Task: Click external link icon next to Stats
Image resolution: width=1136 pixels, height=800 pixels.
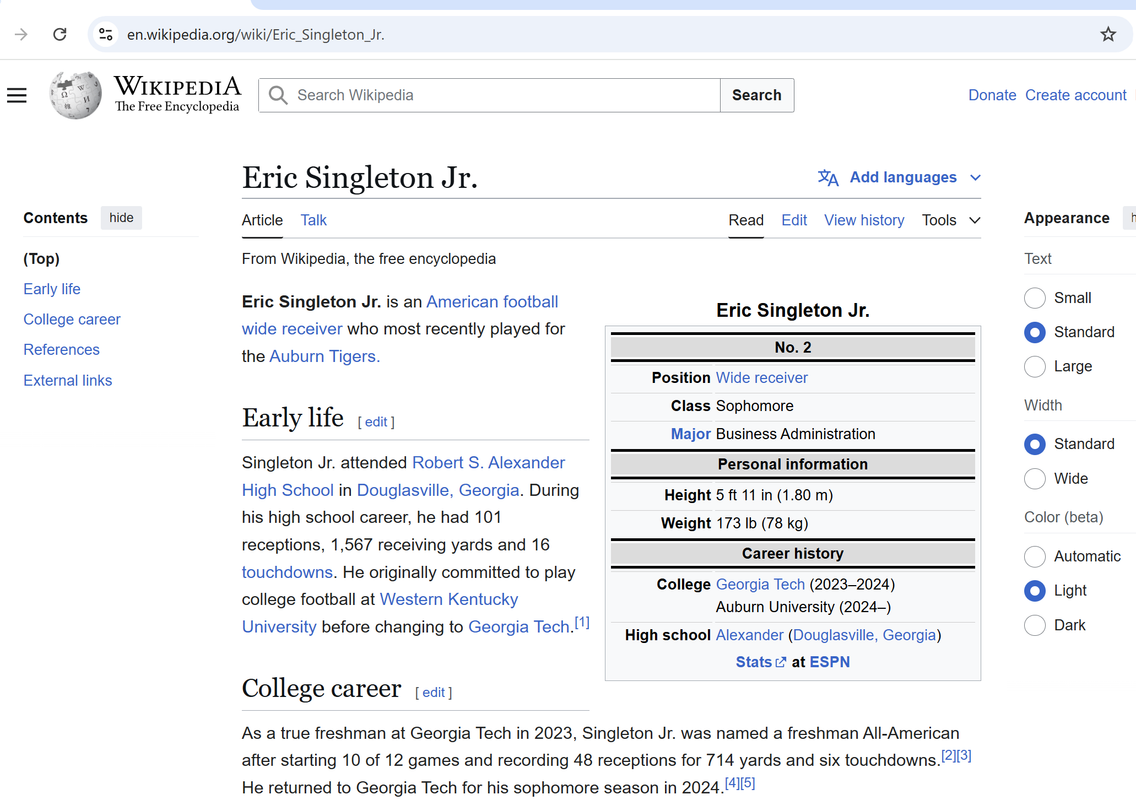Action: [x=780, y=662]
